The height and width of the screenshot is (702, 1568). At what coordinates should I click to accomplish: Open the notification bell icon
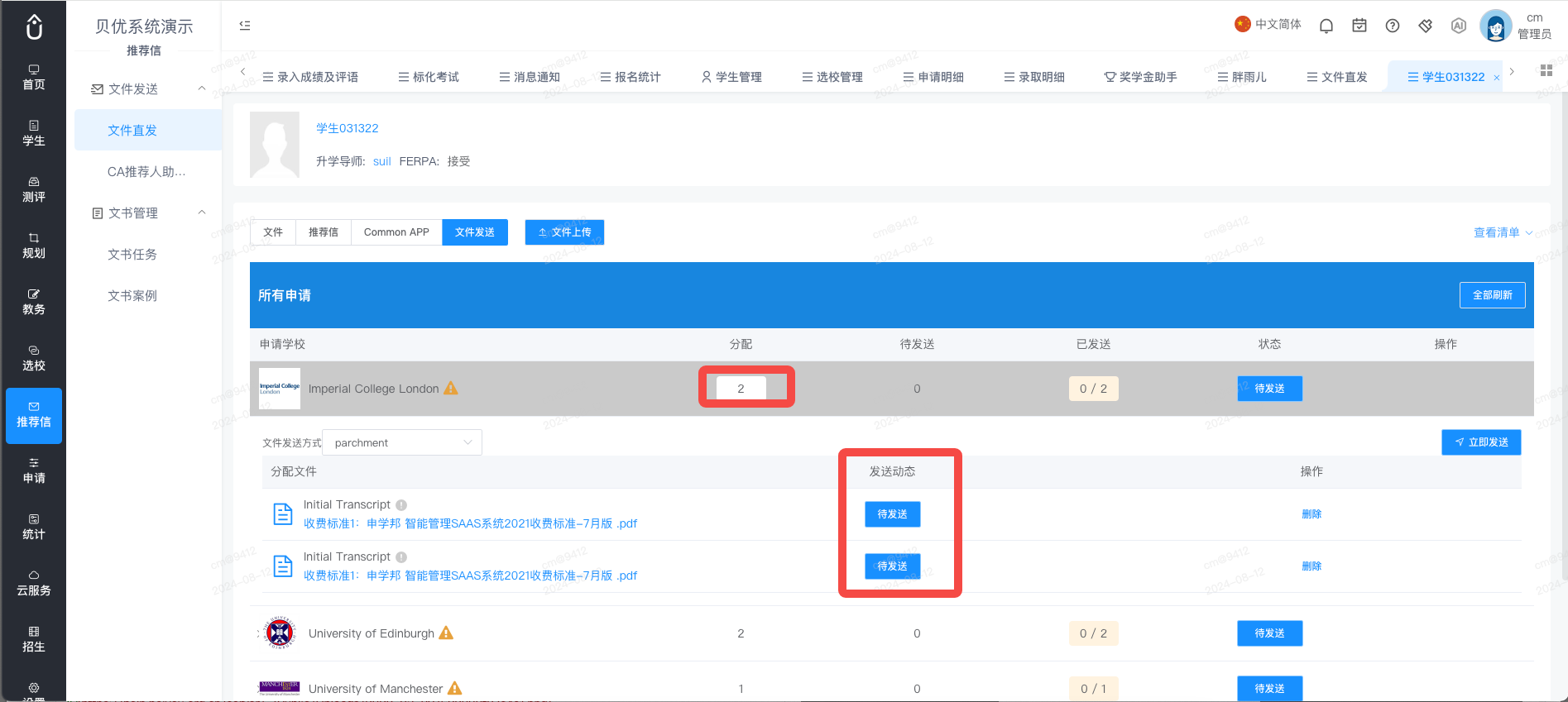point(1326,26)
